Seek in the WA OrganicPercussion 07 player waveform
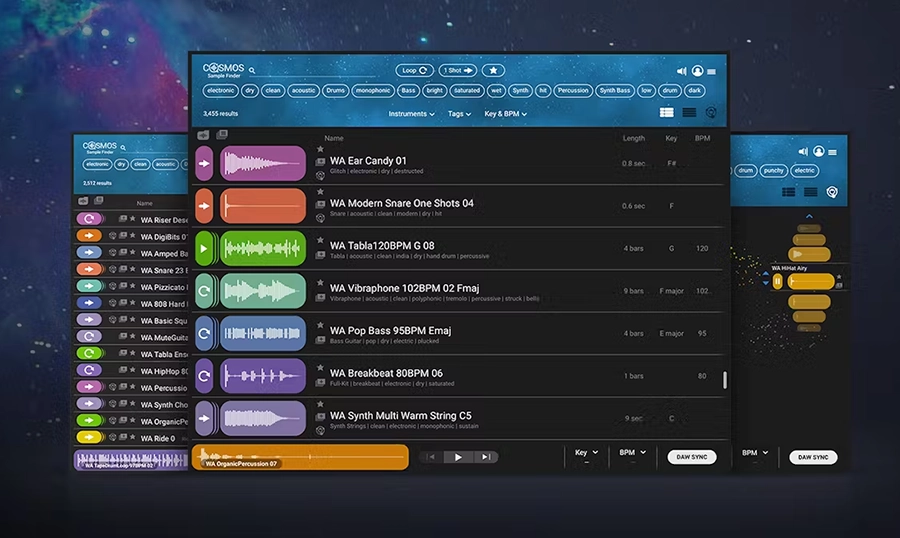This screenshot has width=900, height=538. (300, 457)
